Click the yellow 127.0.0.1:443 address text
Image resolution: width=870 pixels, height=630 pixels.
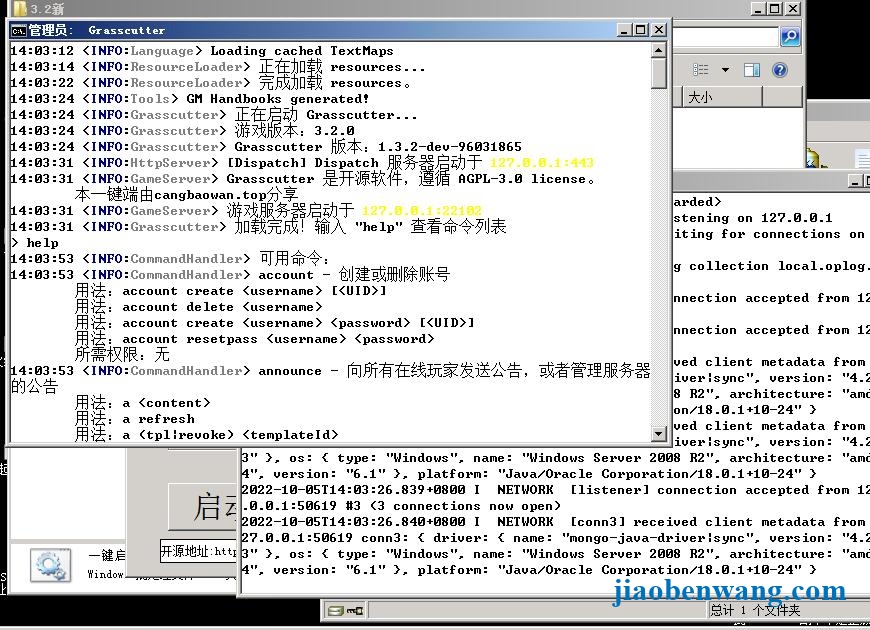pos(542,163)
